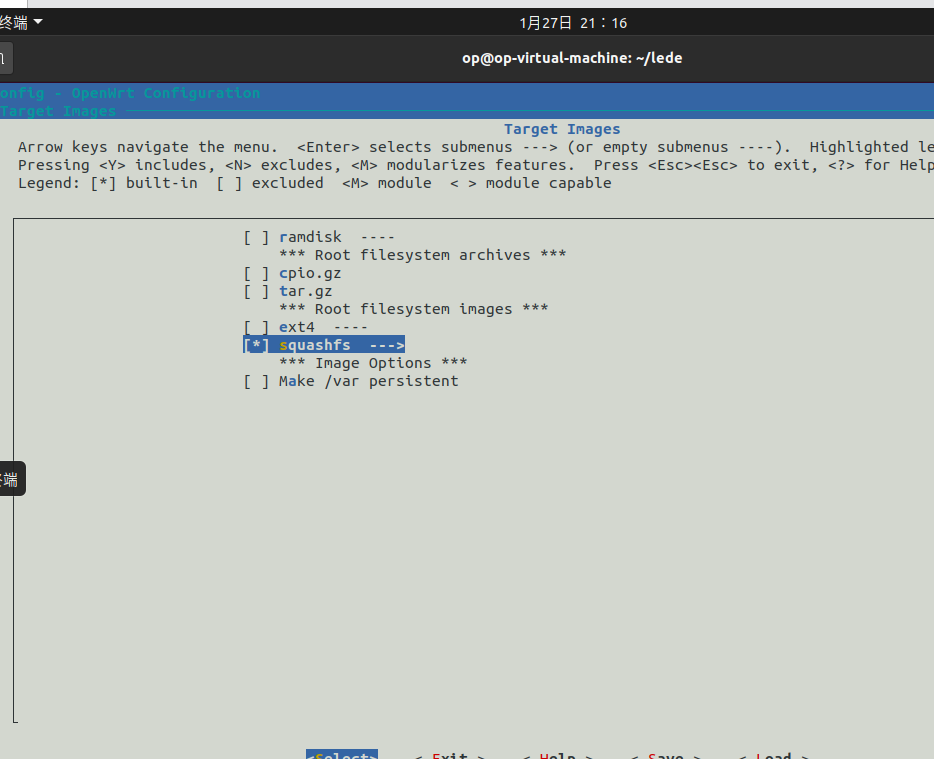Toggle the cpio.gz checkbox

click(x=256, y=273)
